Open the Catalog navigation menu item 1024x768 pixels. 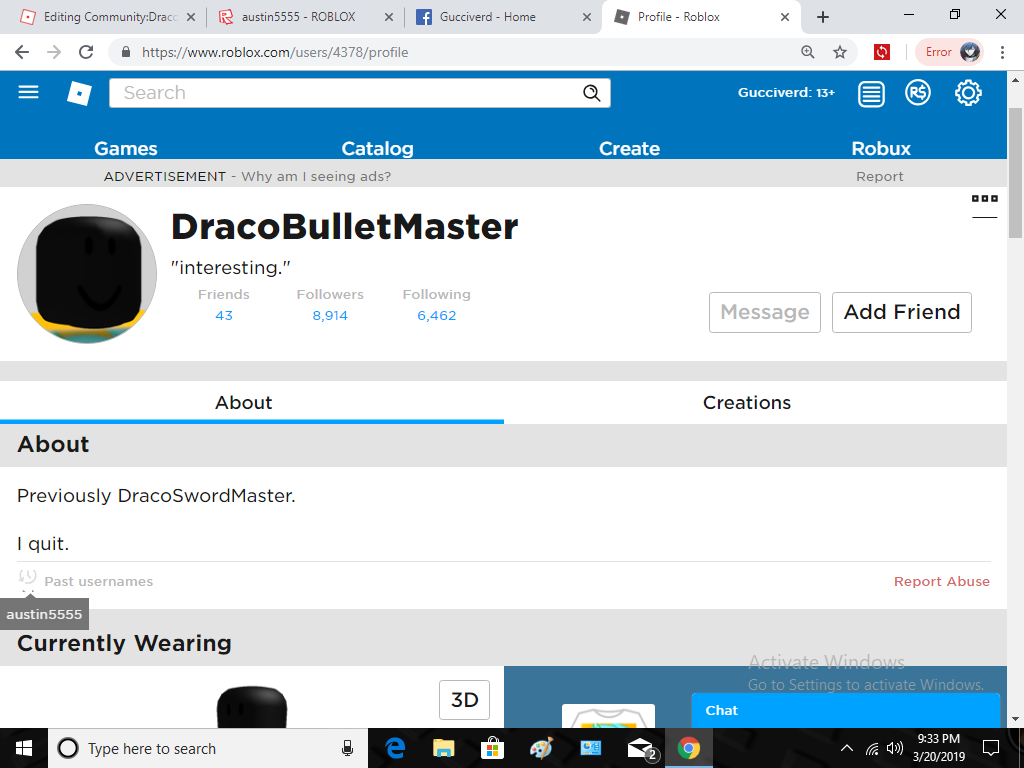(377, 148)
